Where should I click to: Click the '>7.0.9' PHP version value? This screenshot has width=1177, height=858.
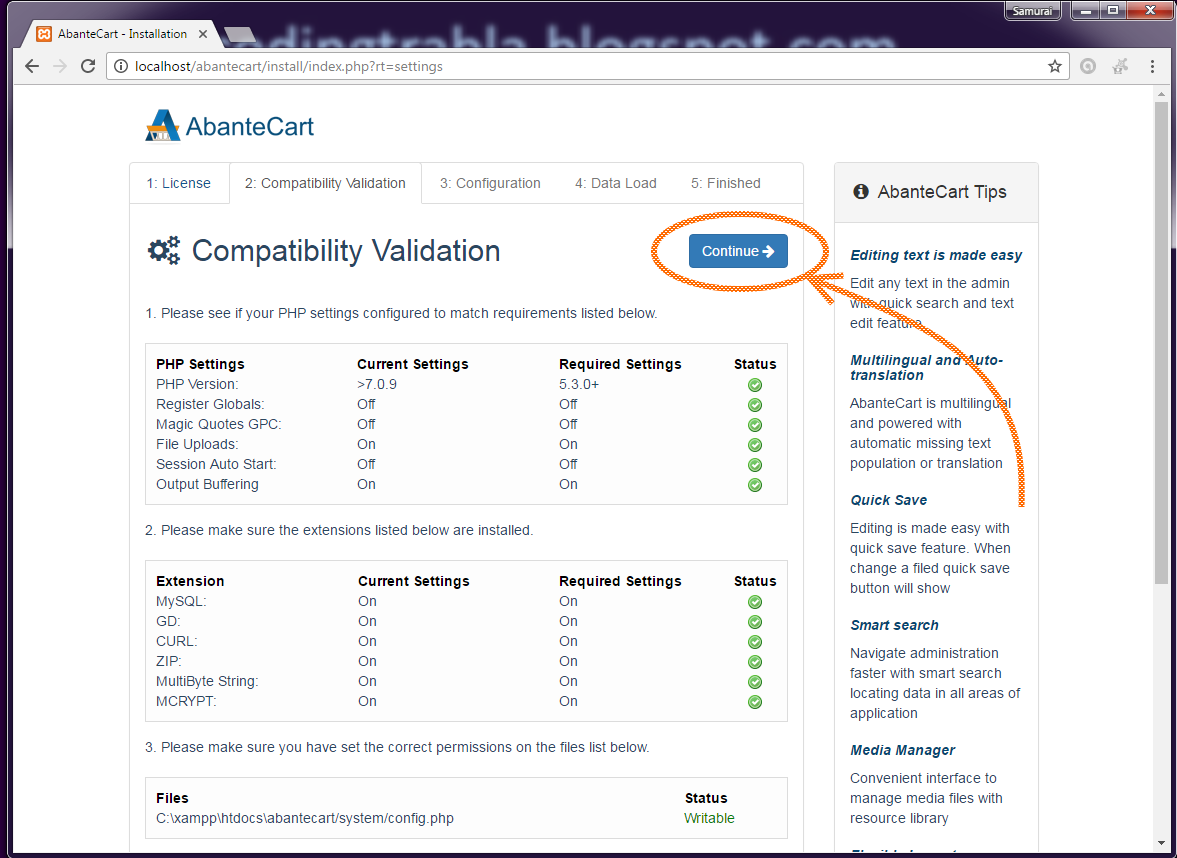377,384
